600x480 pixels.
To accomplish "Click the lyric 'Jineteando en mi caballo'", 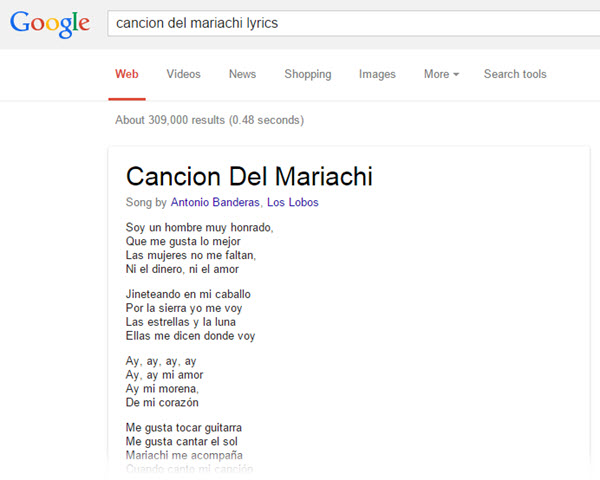I will 188,294.
